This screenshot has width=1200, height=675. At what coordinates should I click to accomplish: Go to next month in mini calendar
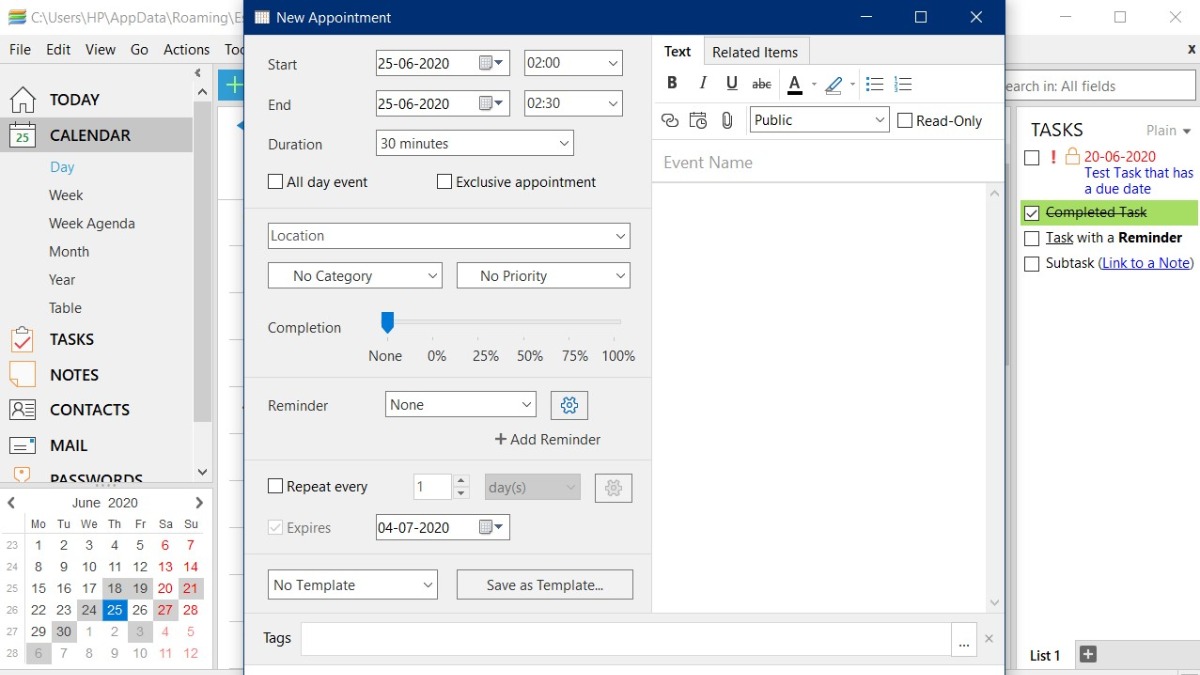[x=199, y=503]
